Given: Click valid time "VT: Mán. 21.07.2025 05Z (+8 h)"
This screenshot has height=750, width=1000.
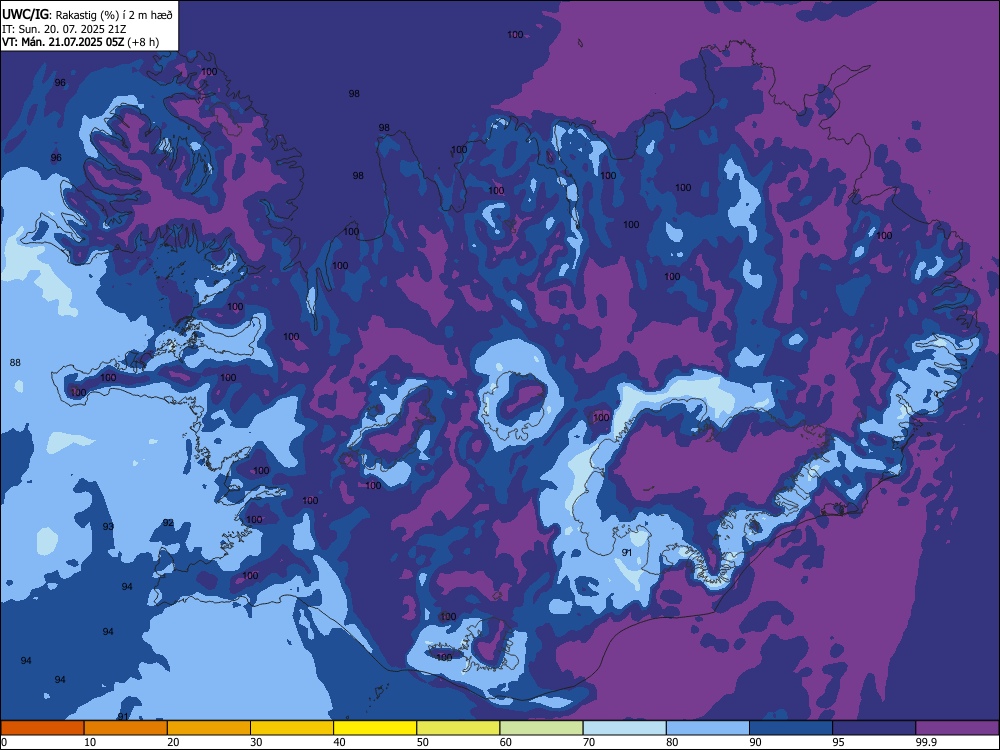Looking at the screenshot, I should click(x=80, y=42).
